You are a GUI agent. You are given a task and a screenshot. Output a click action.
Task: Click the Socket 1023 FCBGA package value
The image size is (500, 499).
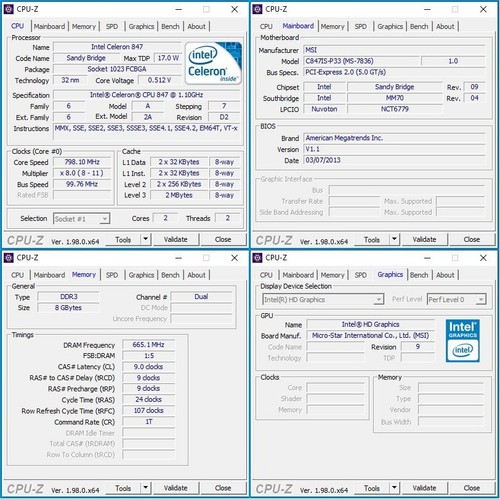point(117,69)
